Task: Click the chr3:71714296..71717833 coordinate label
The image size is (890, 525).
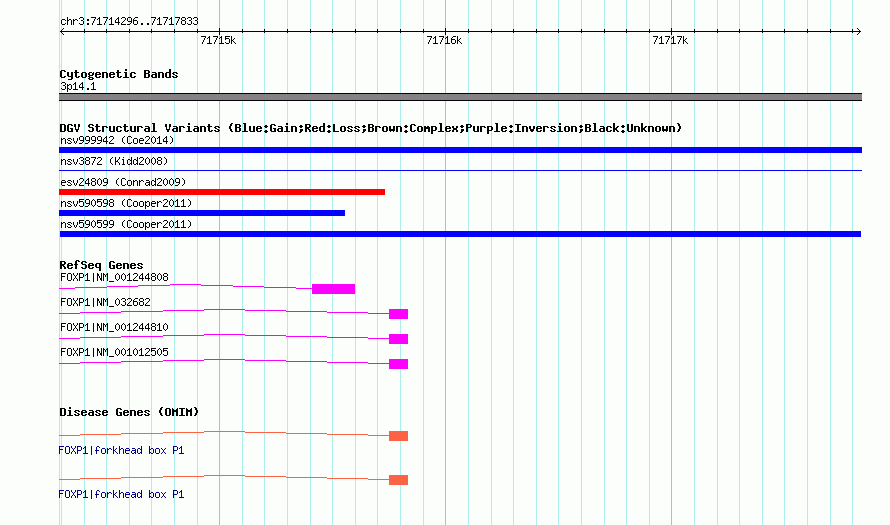Action: [x=129, y=22]
